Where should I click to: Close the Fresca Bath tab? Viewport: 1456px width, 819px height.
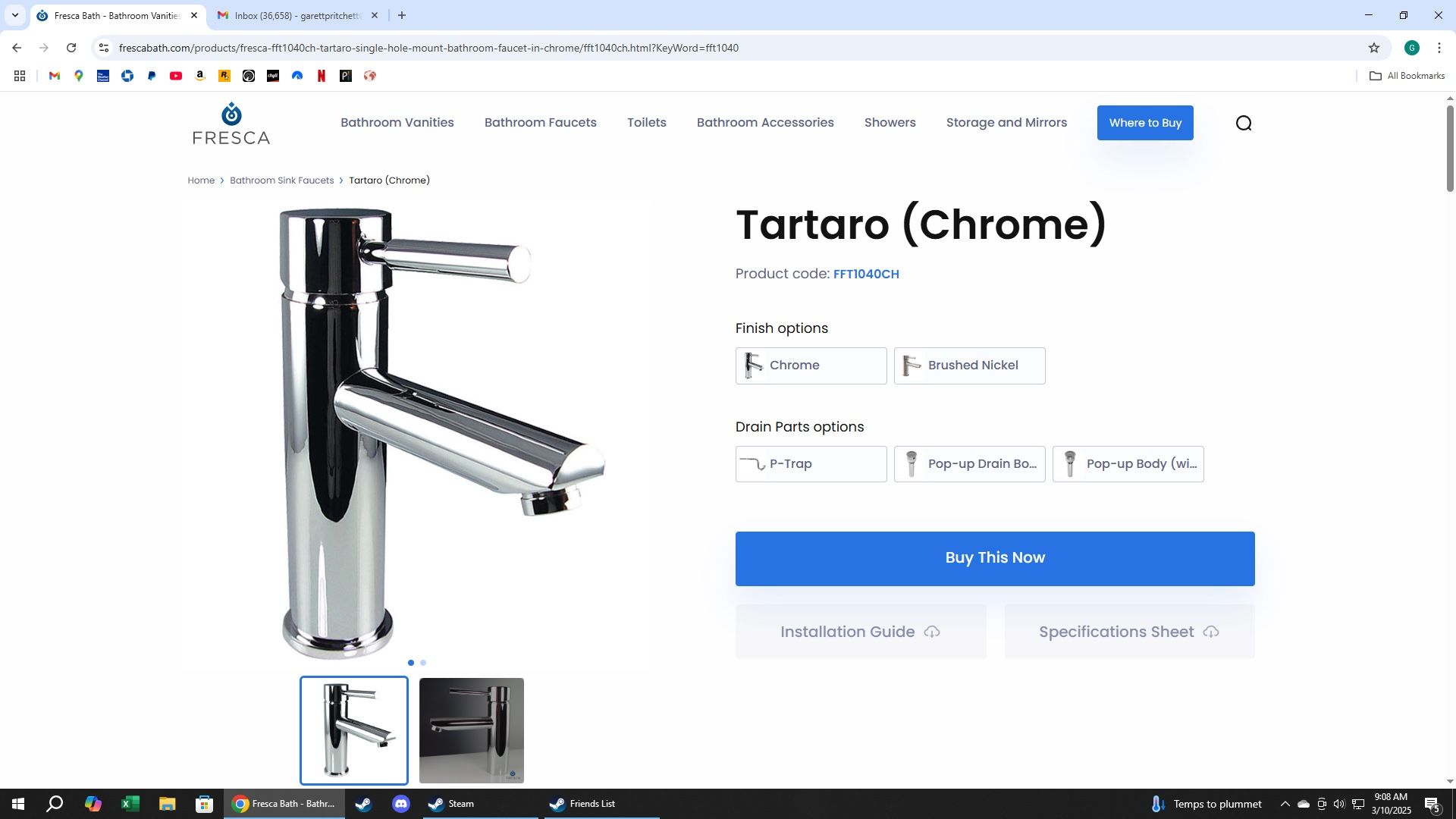coord(194,15)
